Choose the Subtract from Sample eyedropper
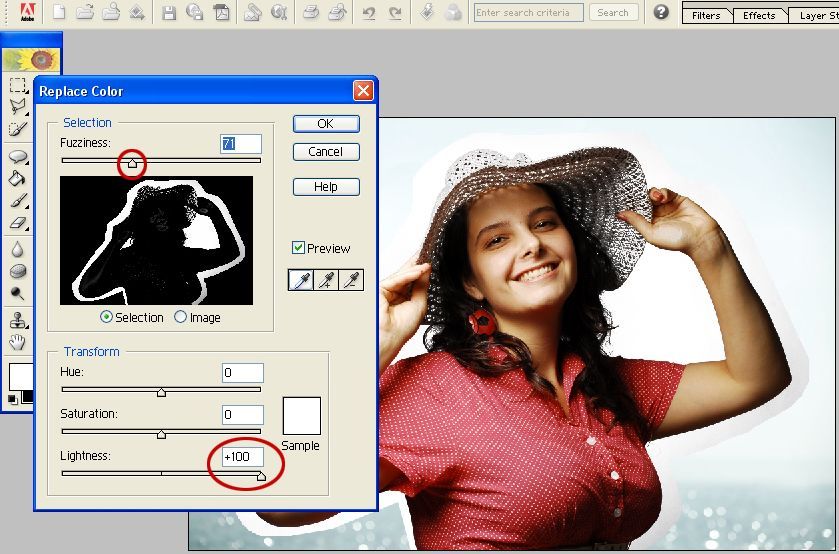The height and width of the screenshot is (554, 839). pos(351,280)
